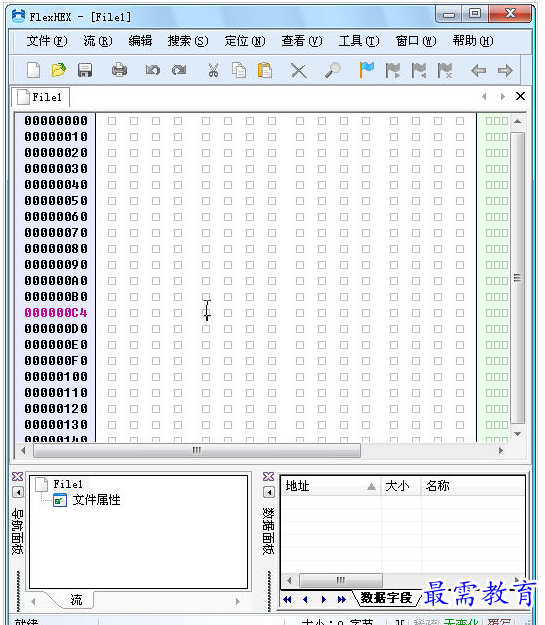The width and height of the screenshot is (545, 625).
Task: Sort by the 名称 column header
Action: (x=473, y=486)
